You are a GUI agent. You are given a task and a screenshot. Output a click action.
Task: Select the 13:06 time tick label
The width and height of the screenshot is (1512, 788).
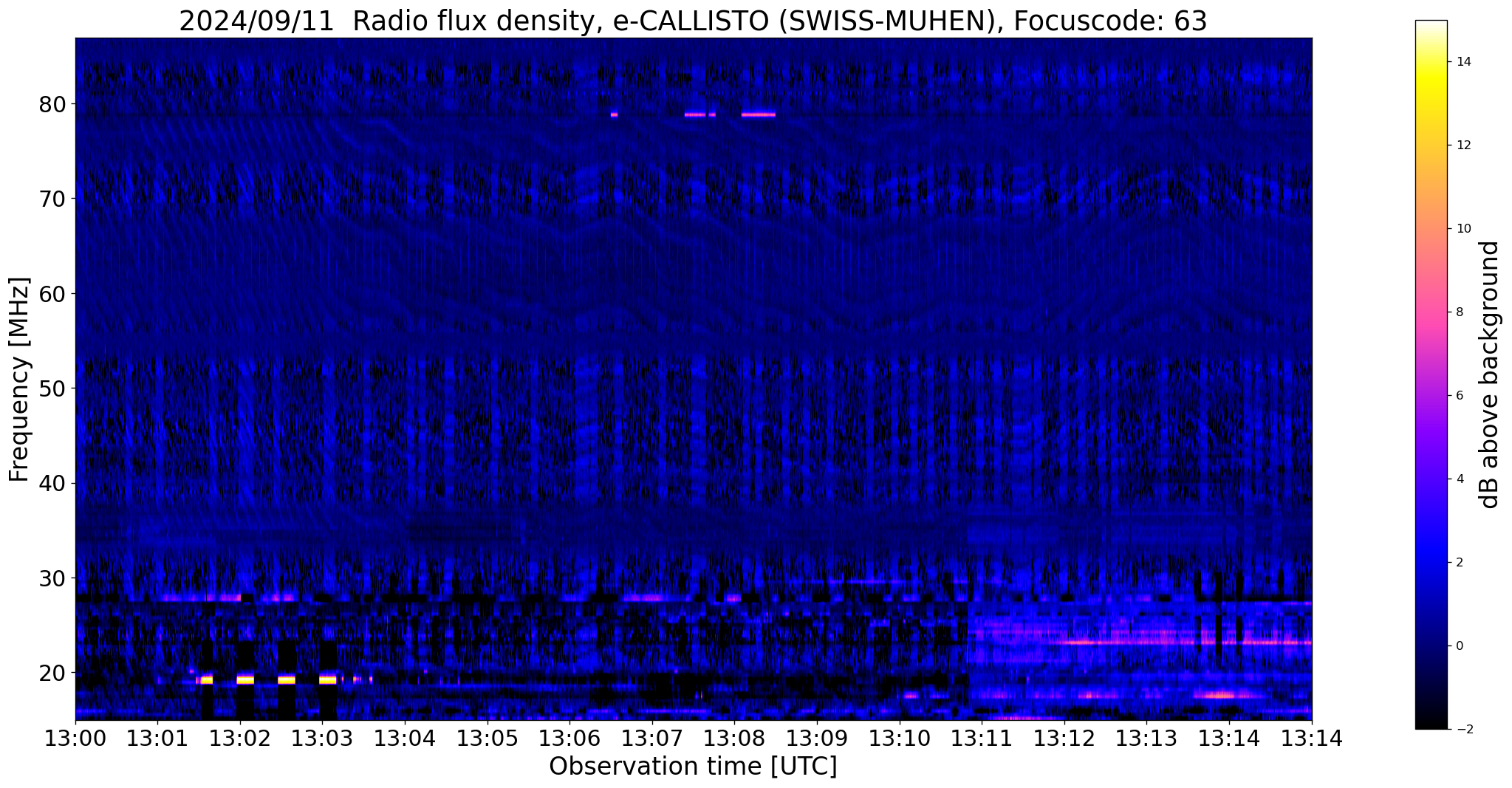point(569,739)
